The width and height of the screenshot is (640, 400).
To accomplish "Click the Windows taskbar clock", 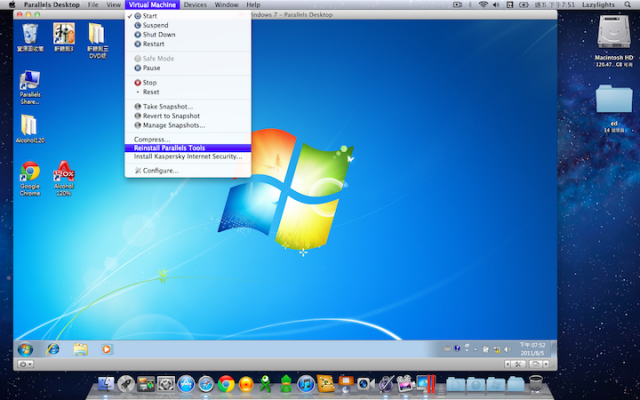I will (x=532, y=349).
